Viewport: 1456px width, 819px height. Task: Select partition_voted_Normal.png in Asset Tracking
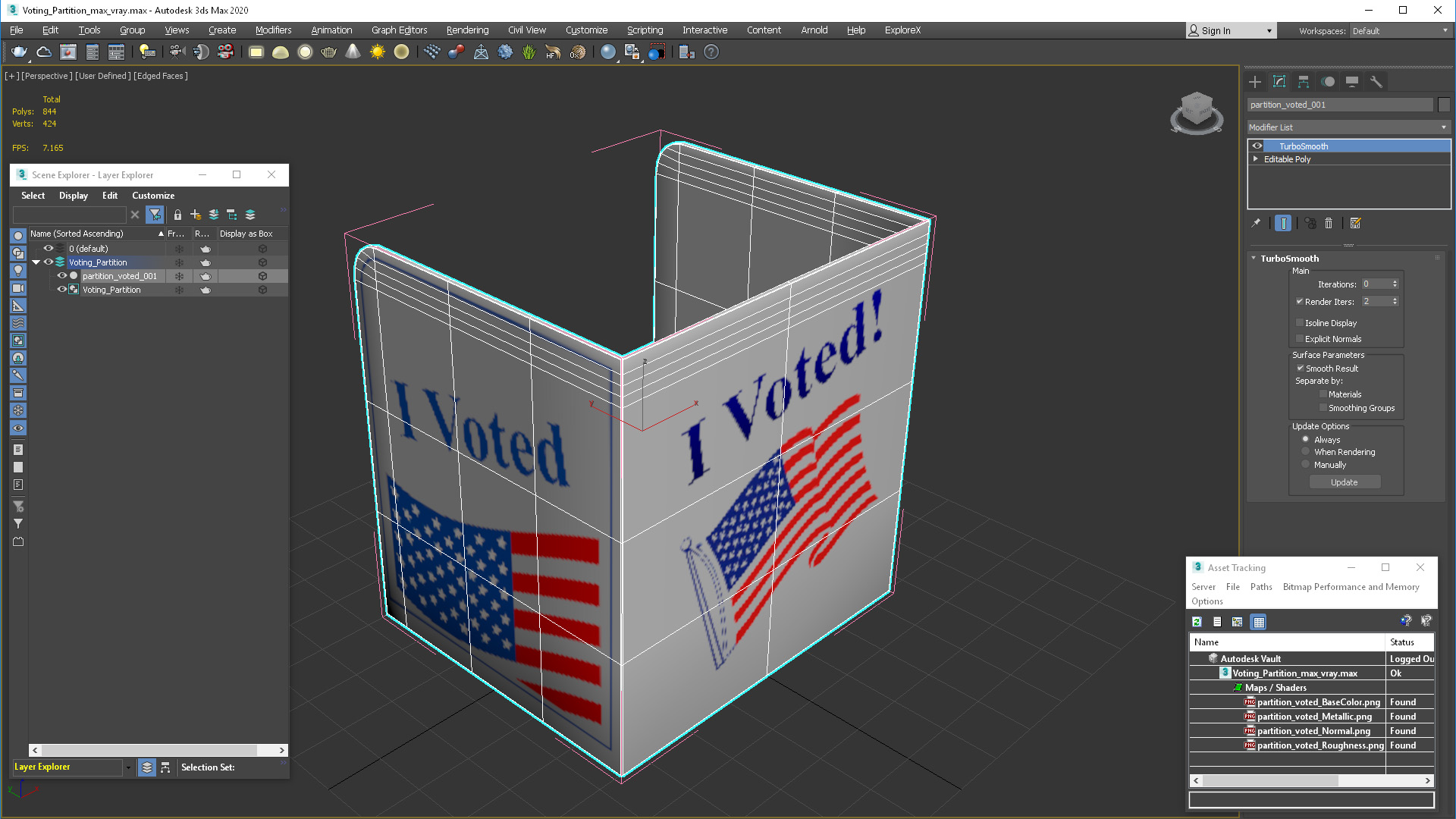1313,731
